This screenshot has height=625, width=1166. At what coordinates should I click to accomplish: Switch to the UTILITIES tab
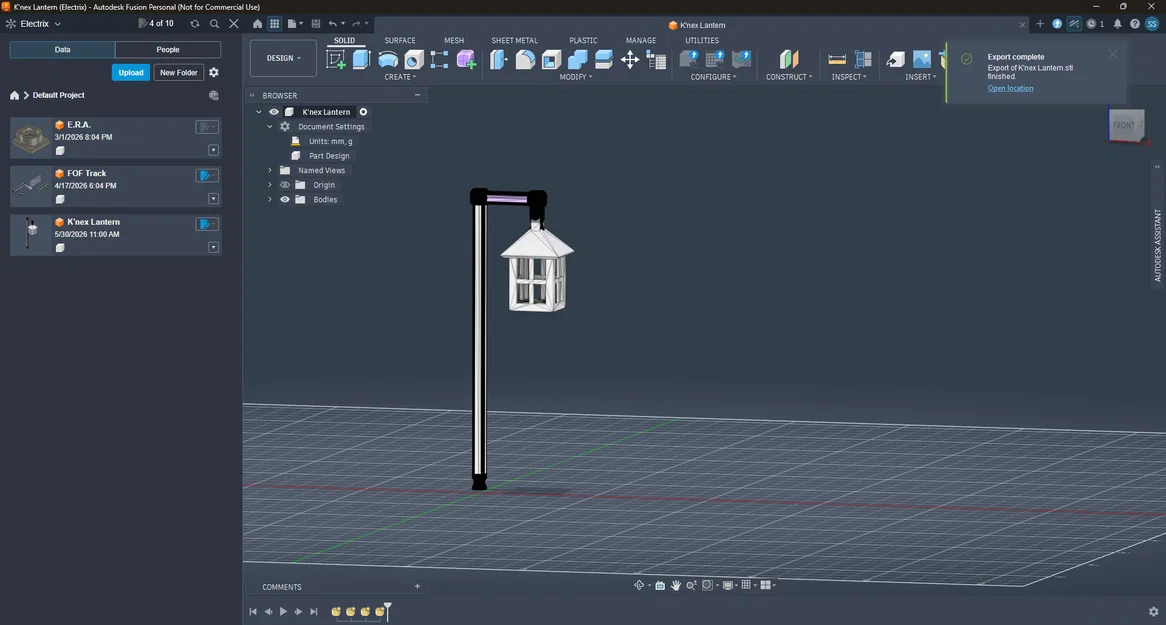(x=702, y=40)
